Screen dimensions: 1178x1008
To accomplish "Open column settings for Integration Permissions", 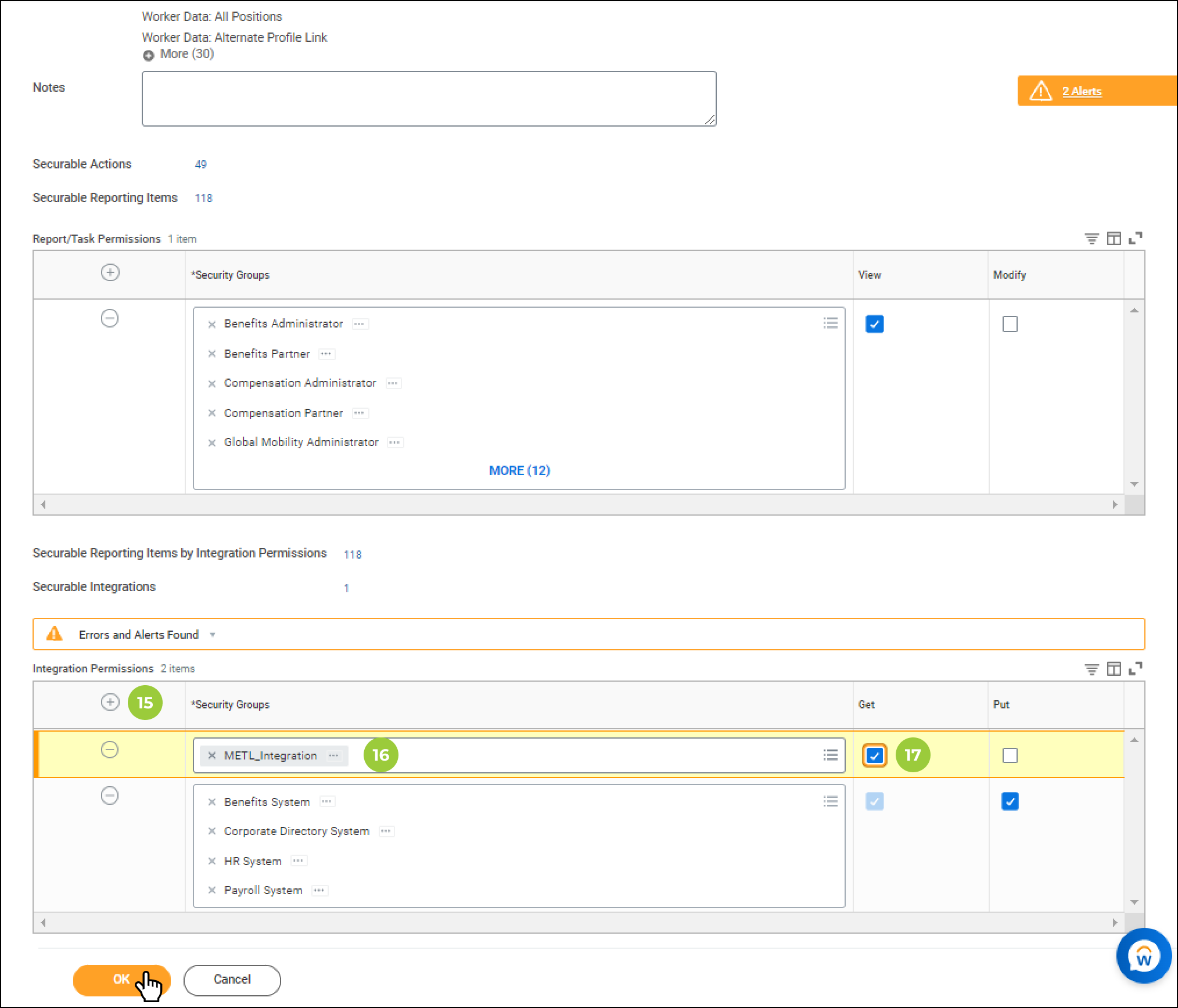I will (x=1114, y=669).
